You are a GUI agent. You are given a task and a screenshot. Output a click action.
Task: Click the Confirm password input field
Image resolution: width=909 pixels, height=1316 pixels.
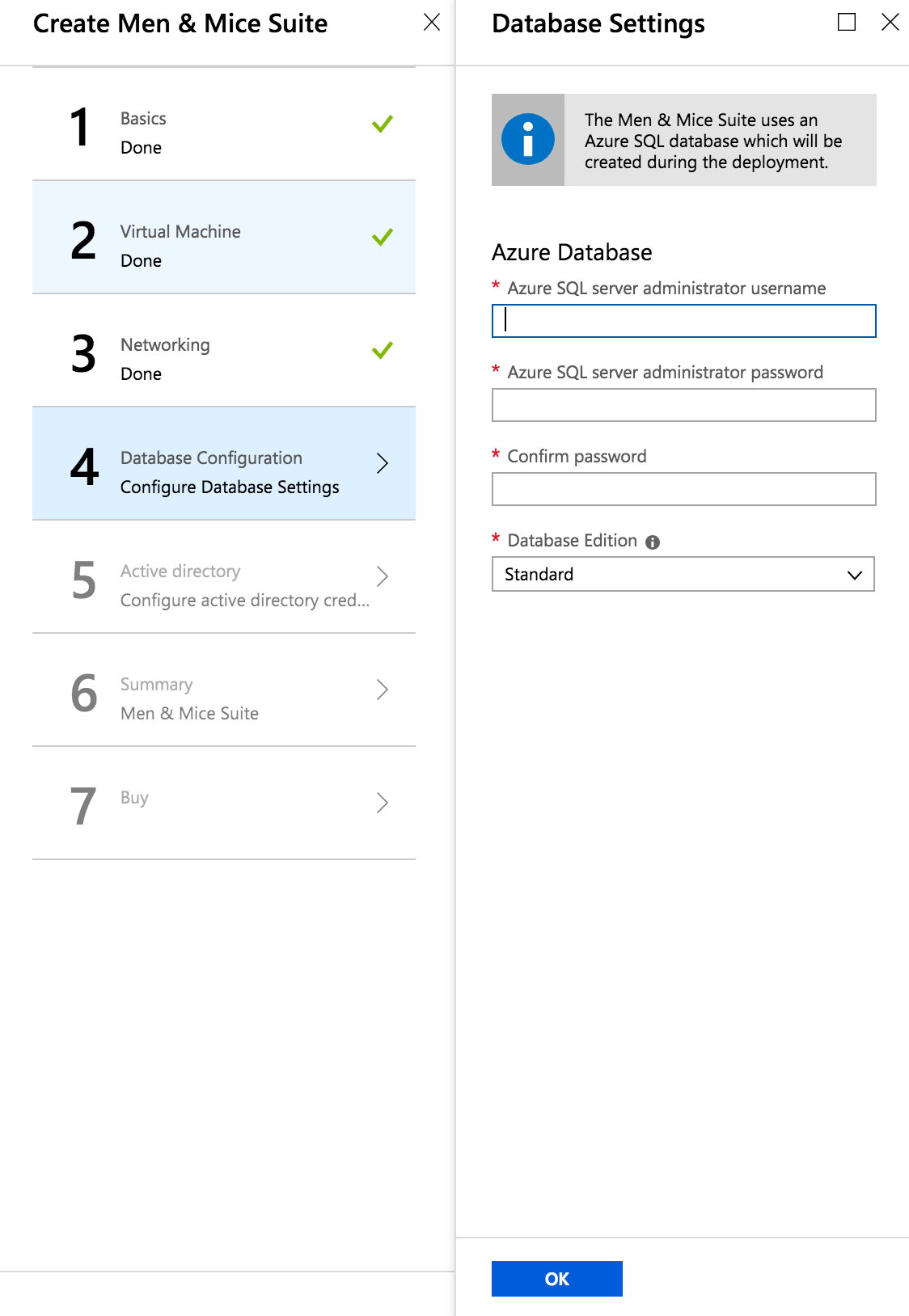pyautogui.click(x=683, y=489)
